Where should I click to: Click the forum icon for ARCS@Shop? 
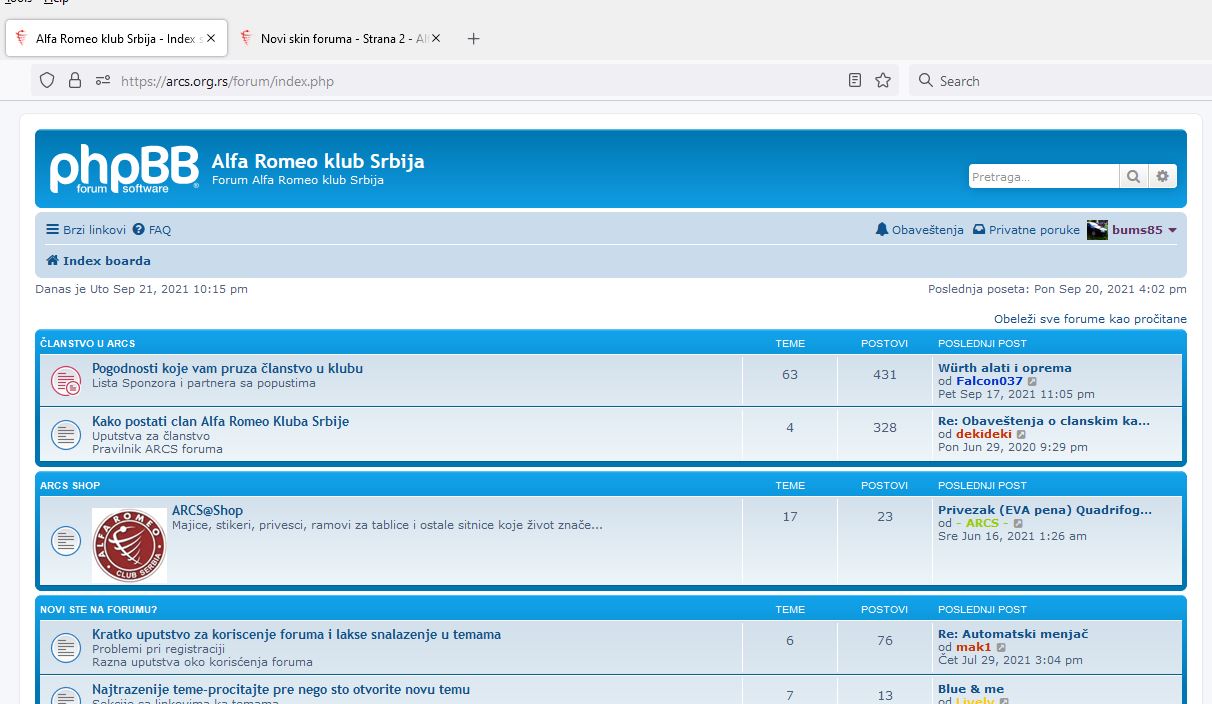click(66, 541)
